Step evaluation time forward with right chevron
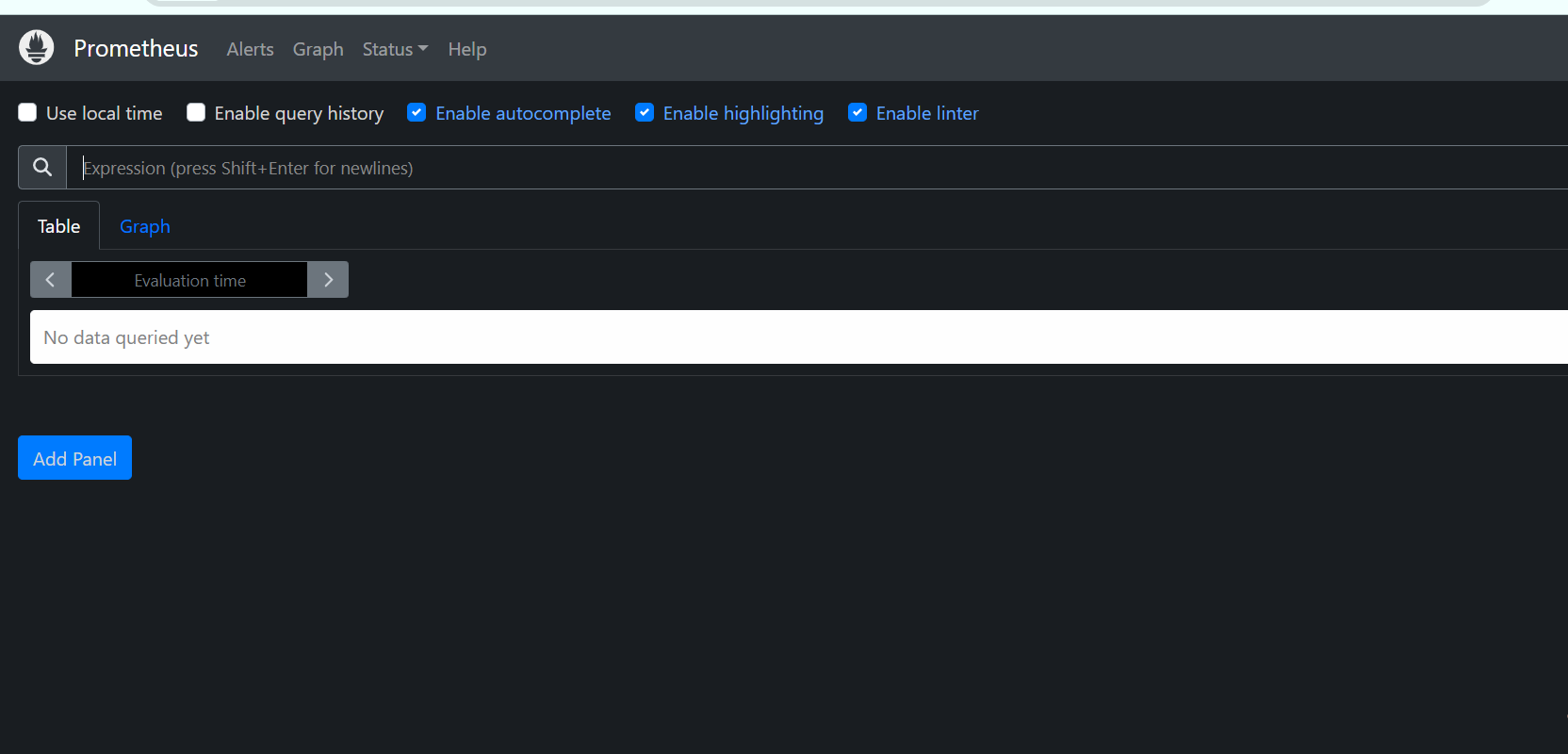Viewport: 1568px width, 754px height. click(328, 280)
